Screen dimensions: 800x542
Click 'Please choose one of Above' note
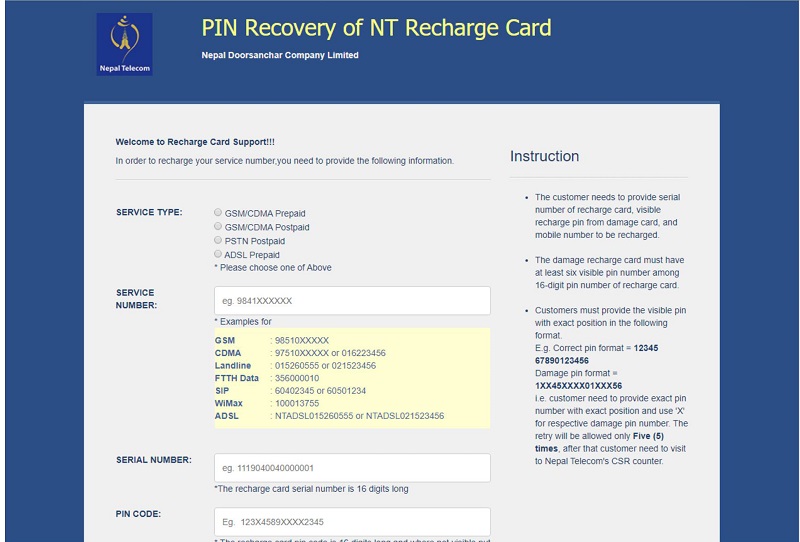click(273, 267)
